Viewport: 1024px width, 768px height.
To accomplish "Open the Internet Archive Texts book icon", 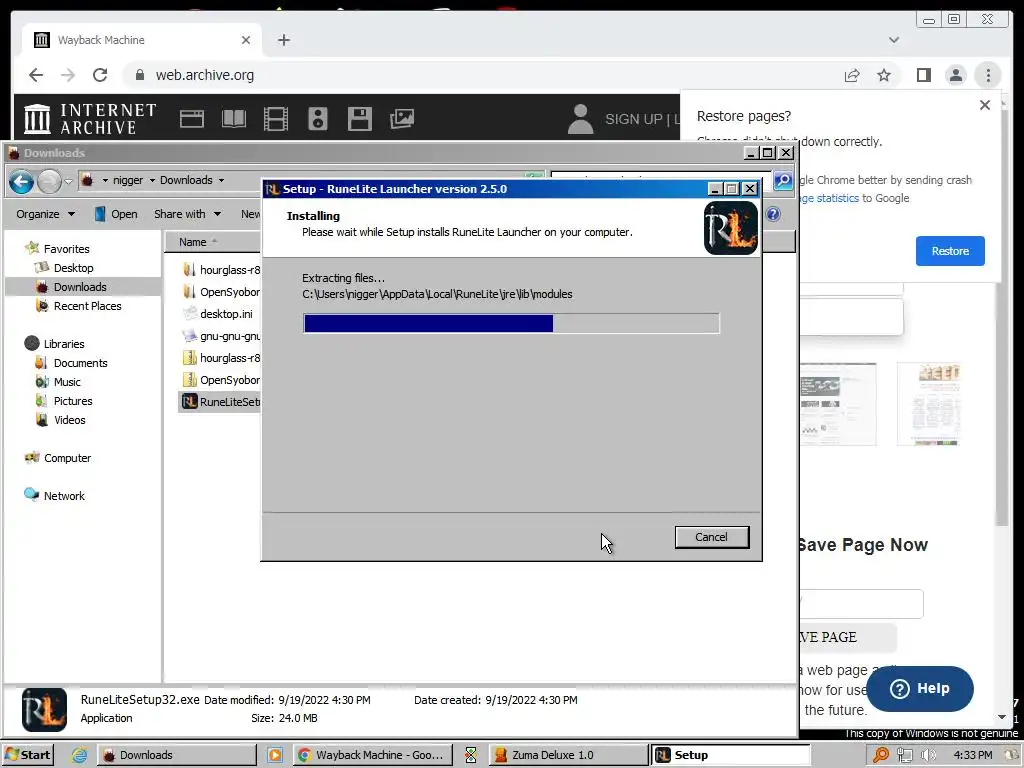I will point(234,119).
